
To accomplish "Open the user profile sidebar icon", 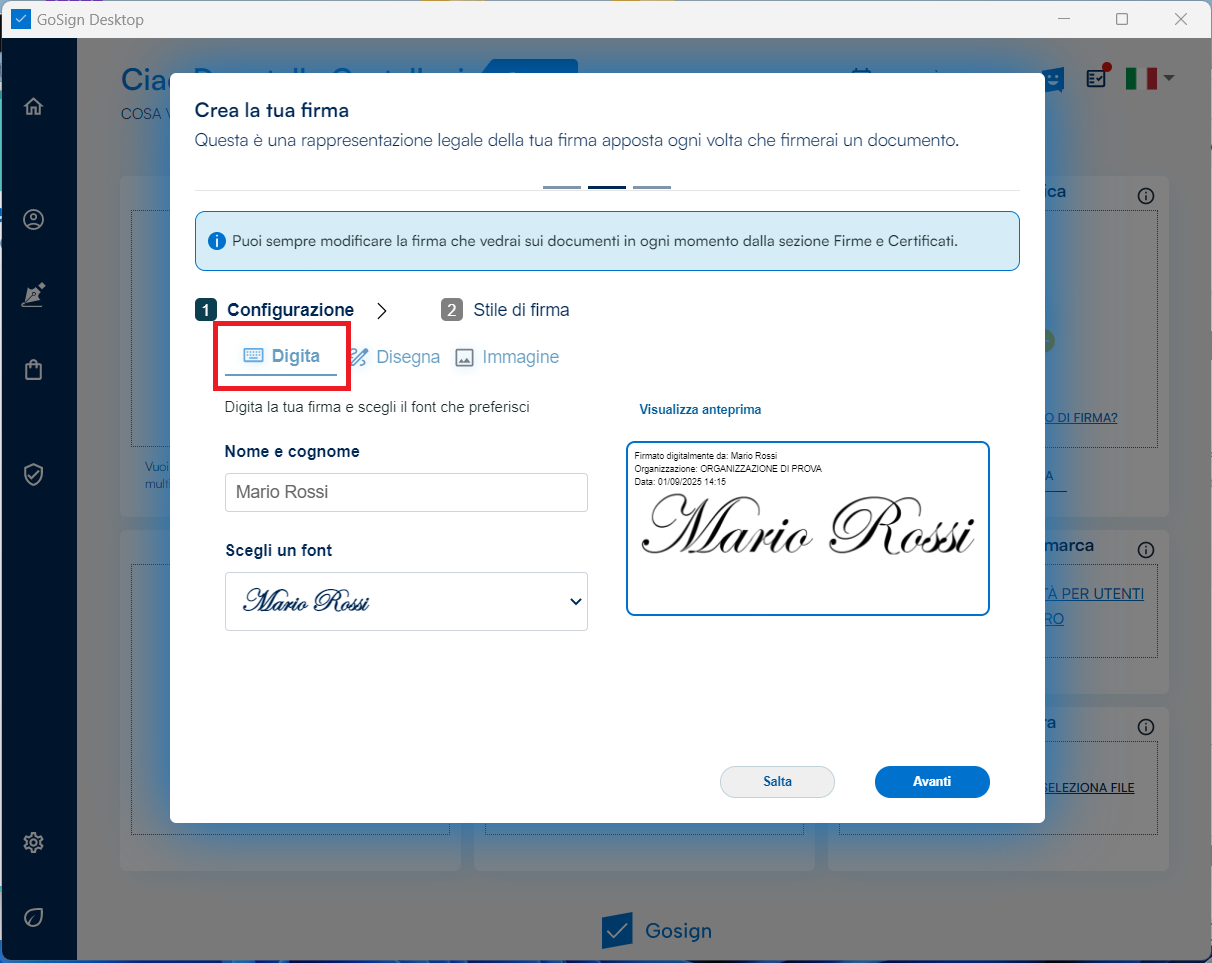I will (x=34, y=220).
